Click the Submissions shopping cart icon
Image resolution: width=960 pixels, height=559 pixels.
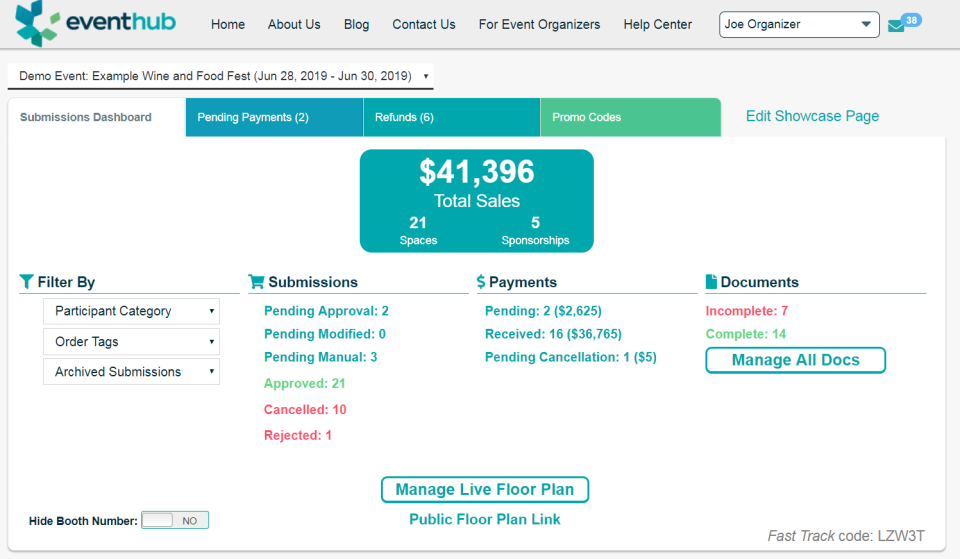tap(256, 282)
